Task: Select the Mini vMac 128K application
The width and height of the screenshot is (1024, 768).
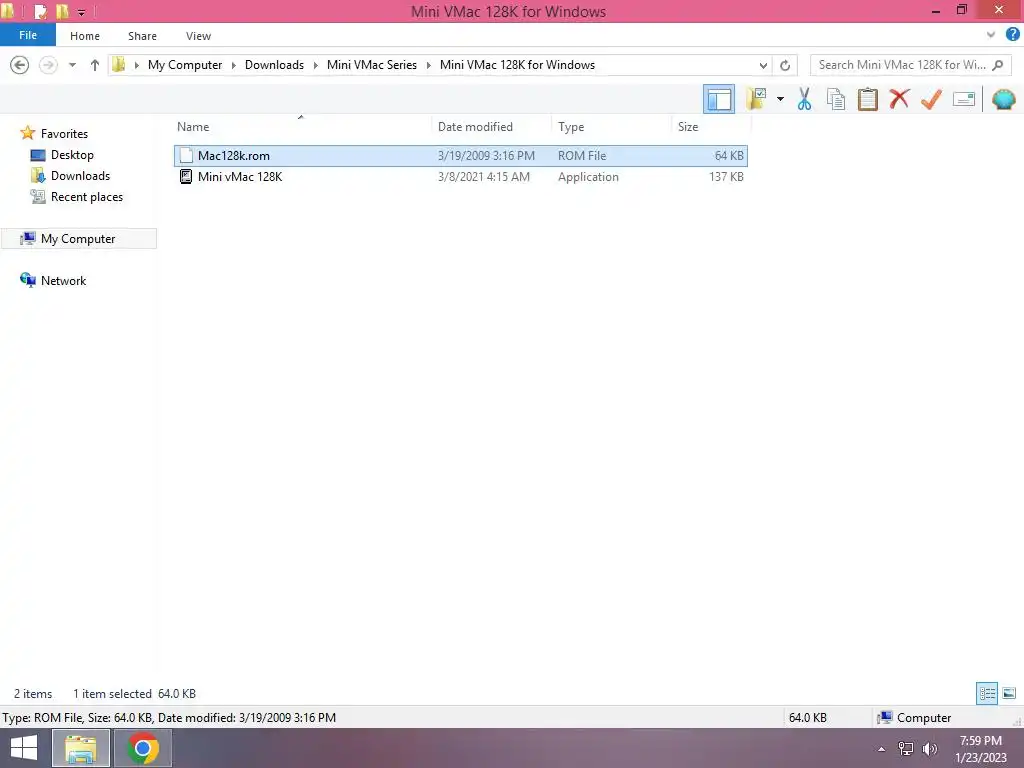Action: click(461, 176)
